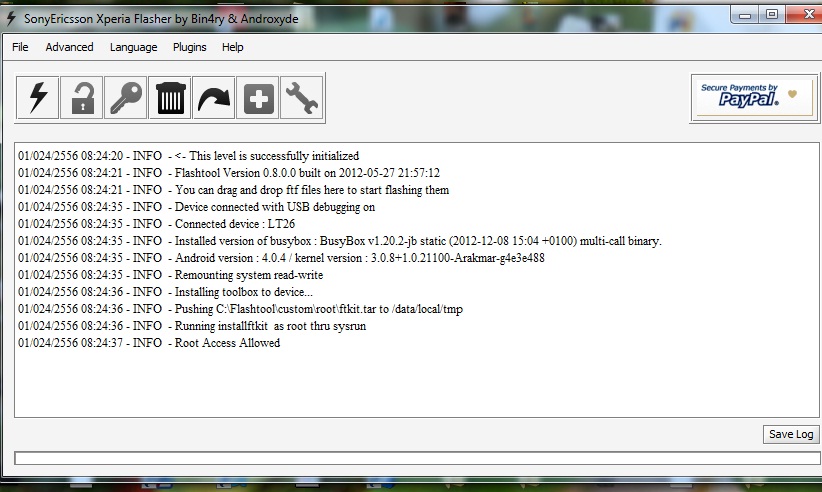The height and width of the screenshot is (492, 822).
Task: Click the curved arrow toolbar icon
Action: coord(213,97)
